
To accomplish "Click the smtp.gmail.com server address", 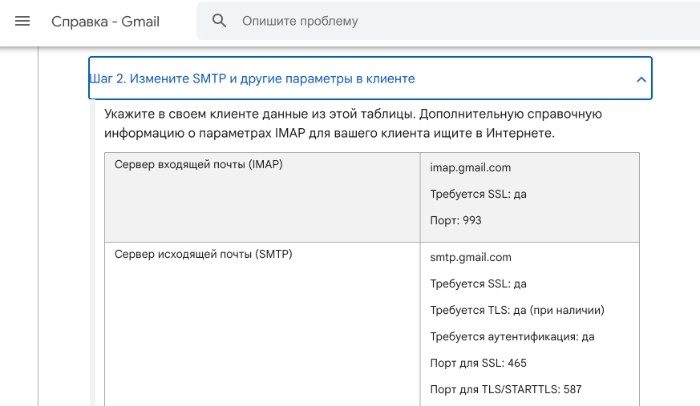I will point(471,257).
